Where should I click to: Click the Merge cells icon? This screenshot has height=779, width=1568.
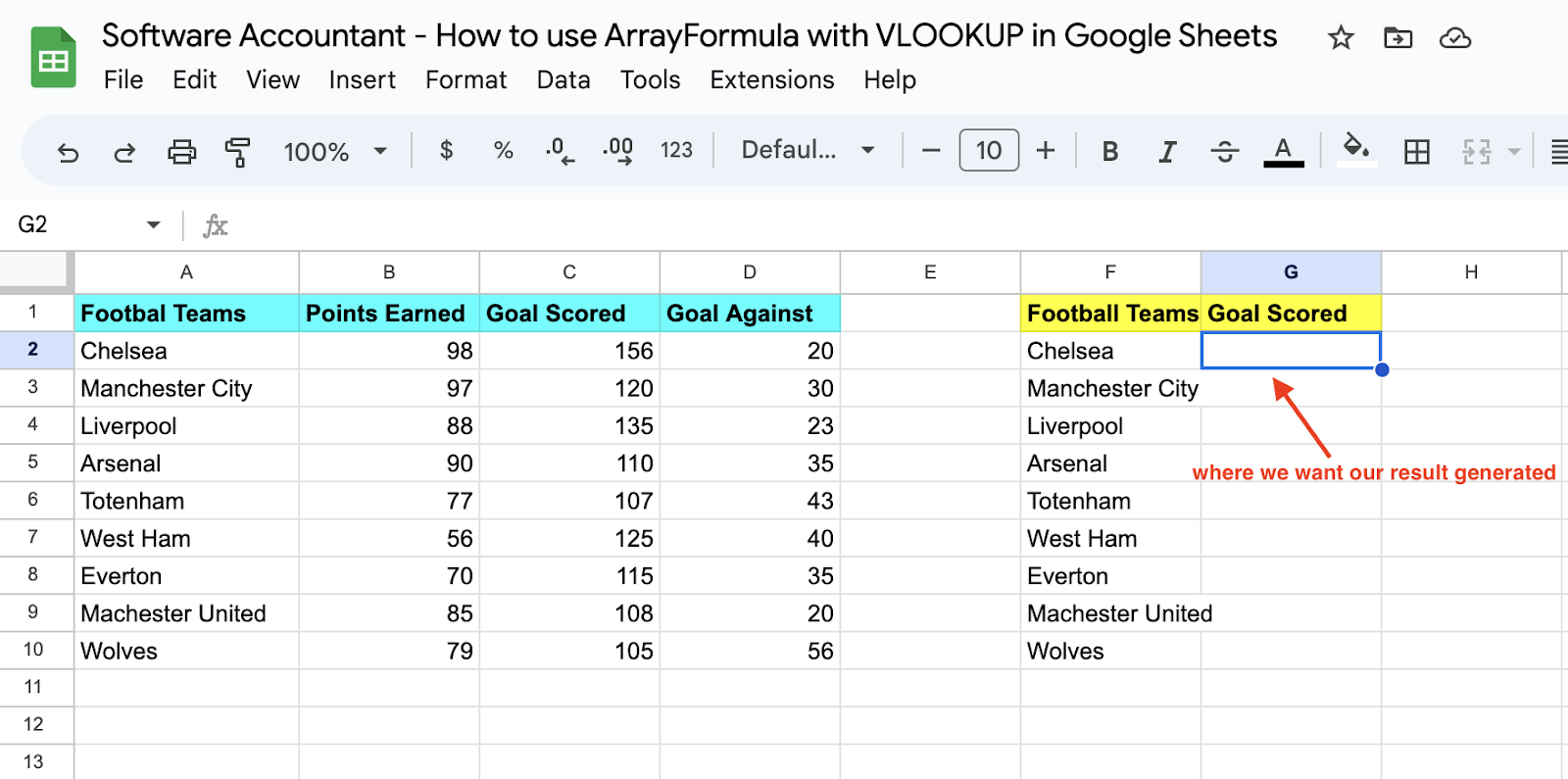click(1476, 151)
